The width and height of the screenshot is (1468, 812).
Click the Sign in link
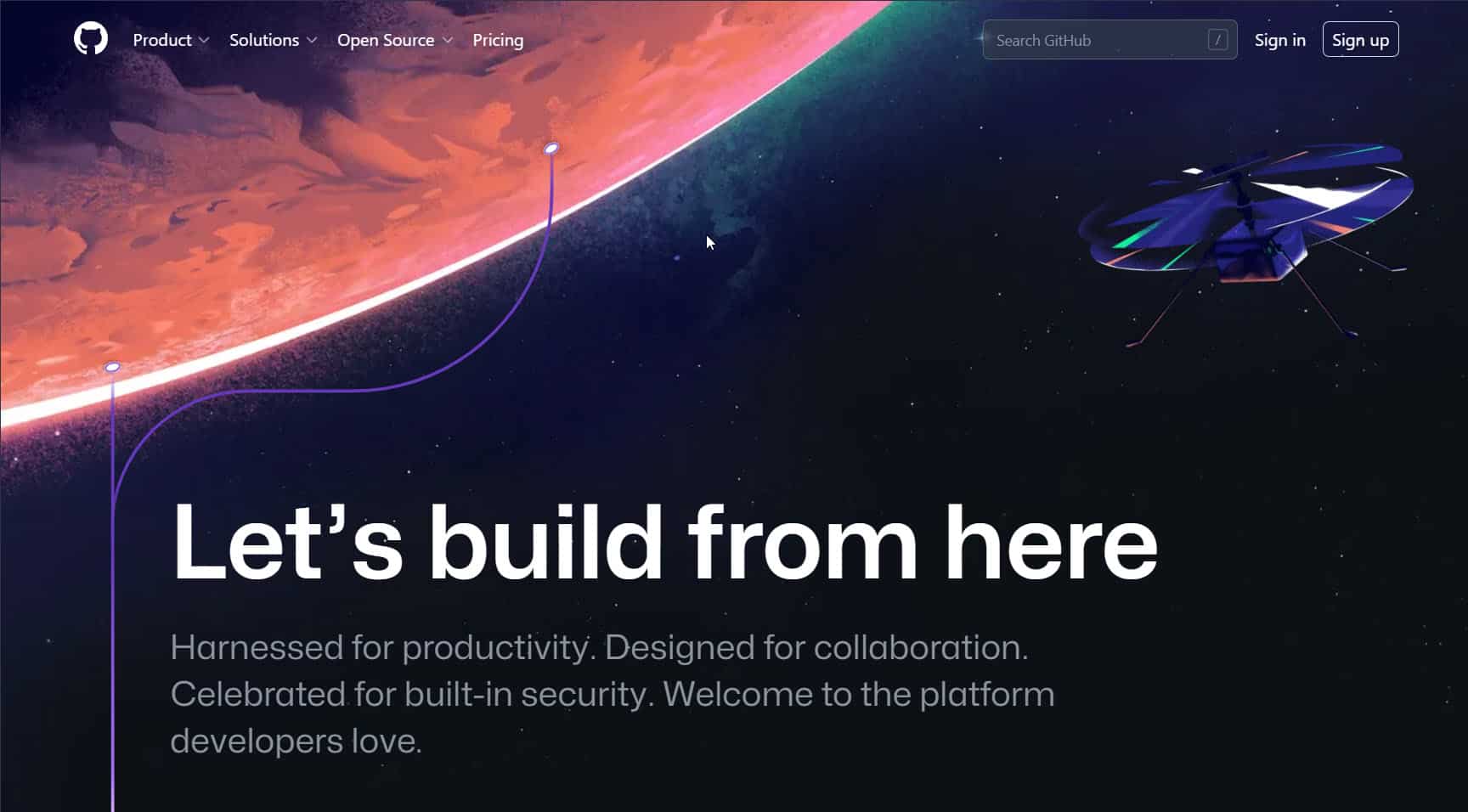pos(1280,40)
